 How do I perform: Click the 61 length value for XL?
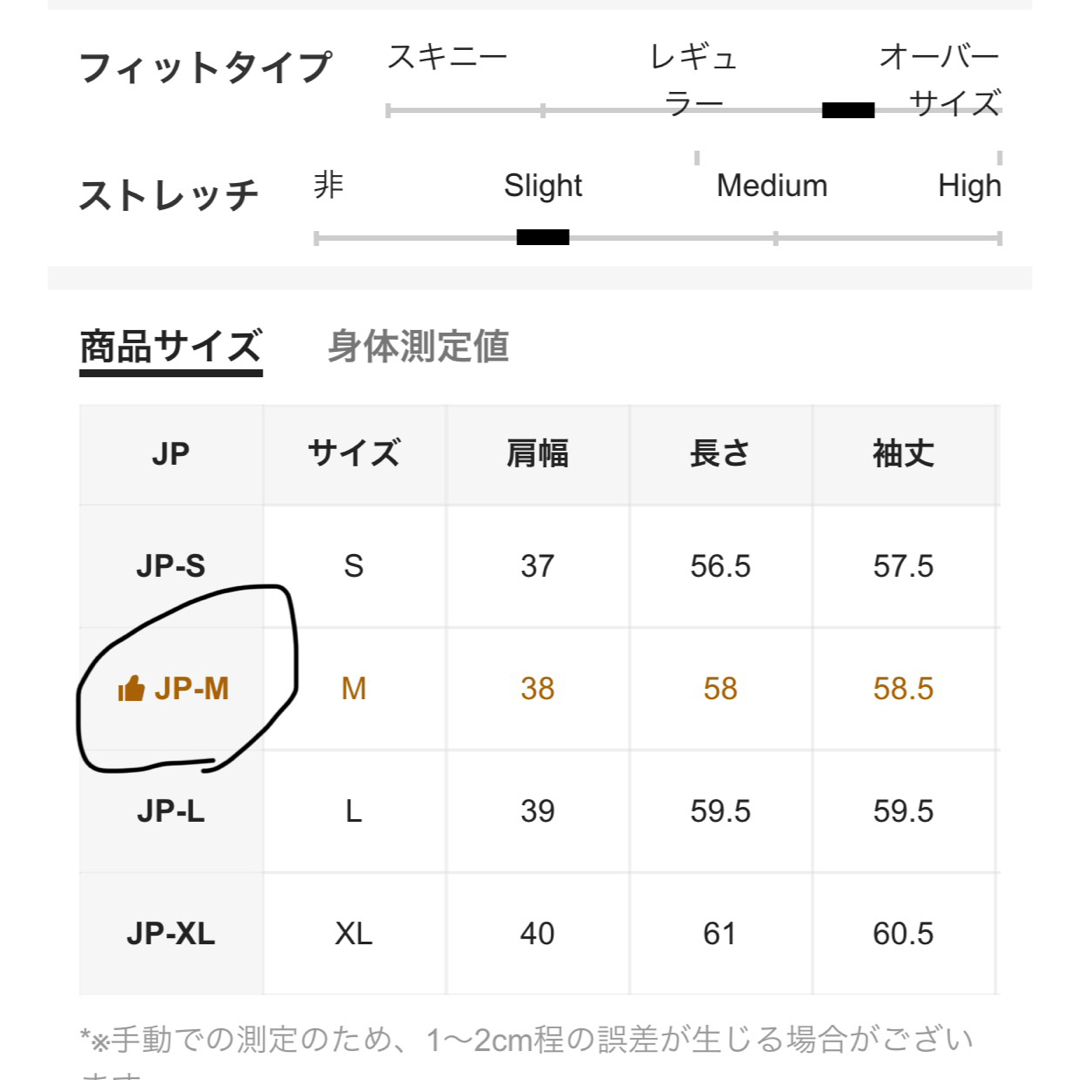click(x=720, y=933)
